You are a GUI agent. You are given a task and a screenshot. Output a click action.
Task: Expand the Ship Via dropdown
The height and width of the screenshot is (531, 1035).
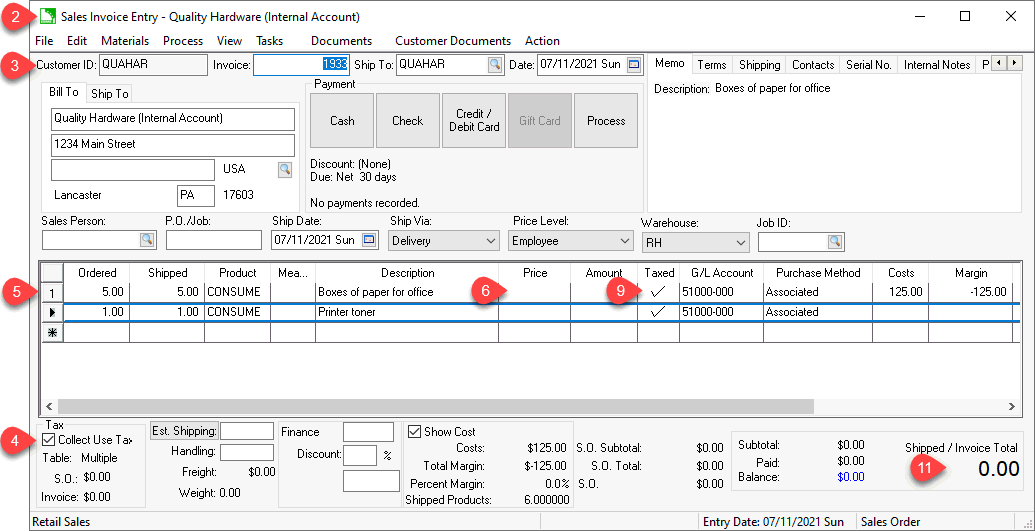pos(490,241)
